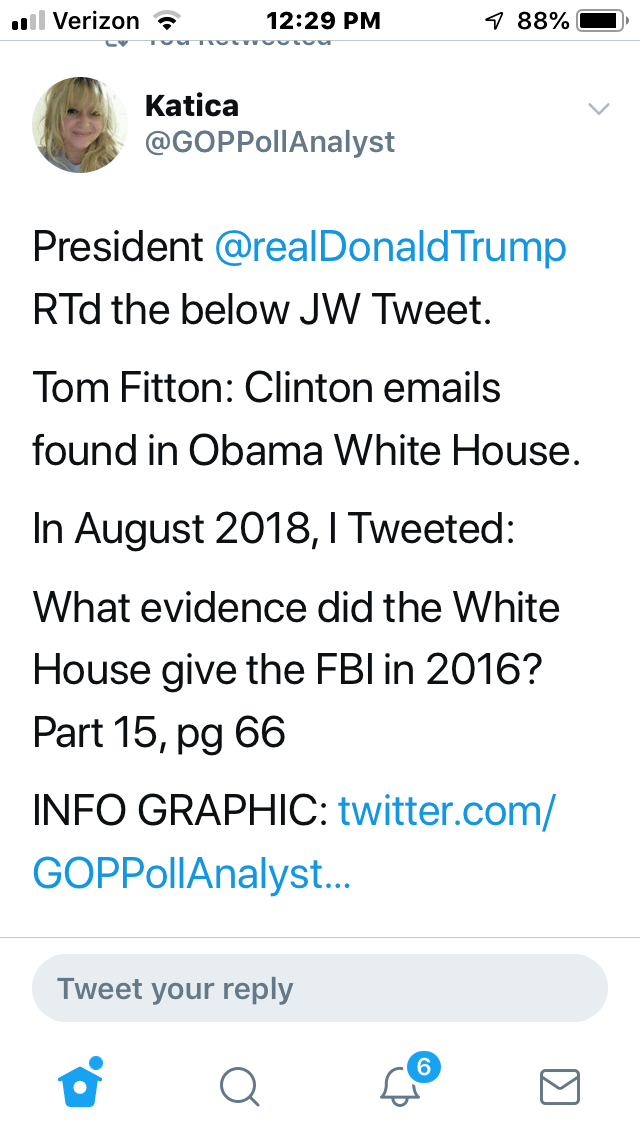640x1136 pixels.
Task: Open the @realDonaldTrump mention
Action: pyautogui.click(x=391, y=247)
